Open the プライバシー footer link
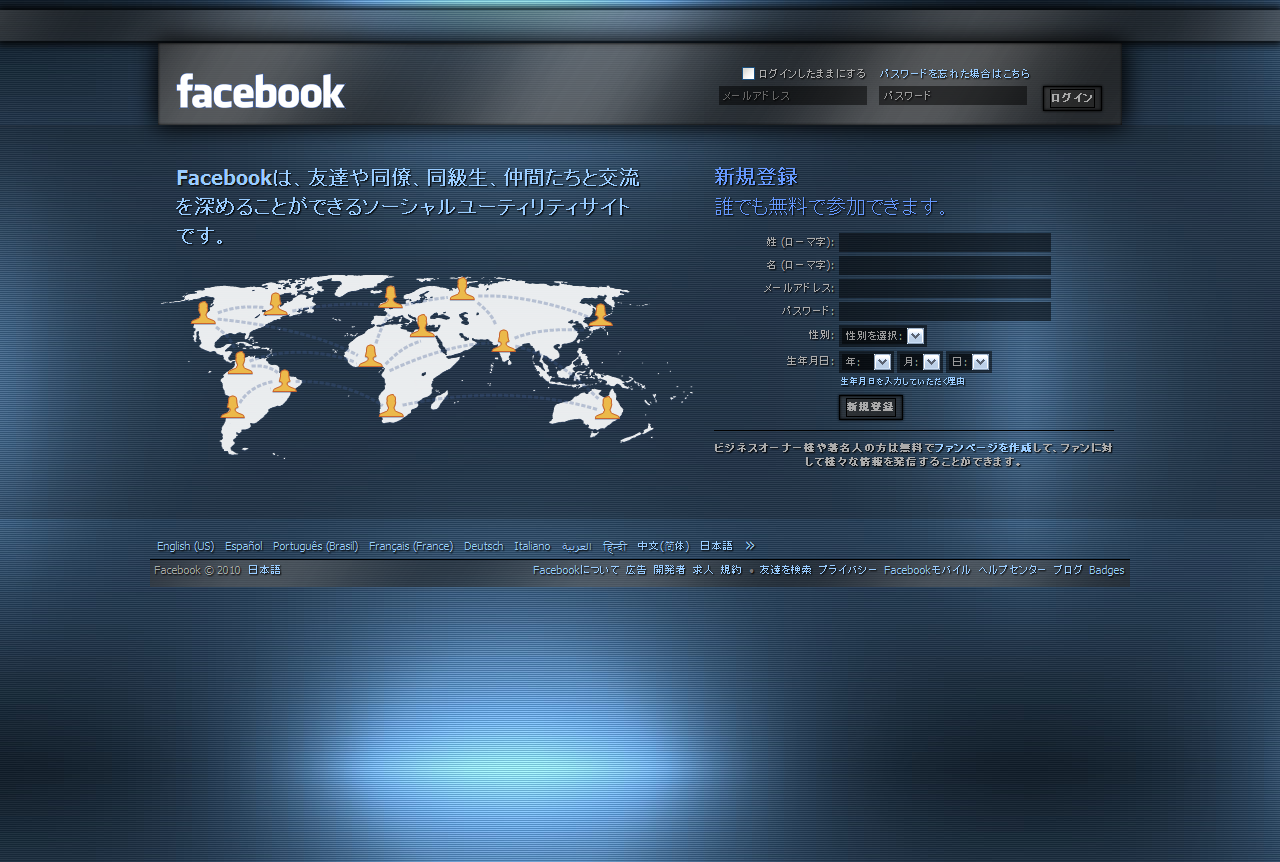Viewport: 1280px width, 862px height. pyautogui.click(x=847, y=570)
